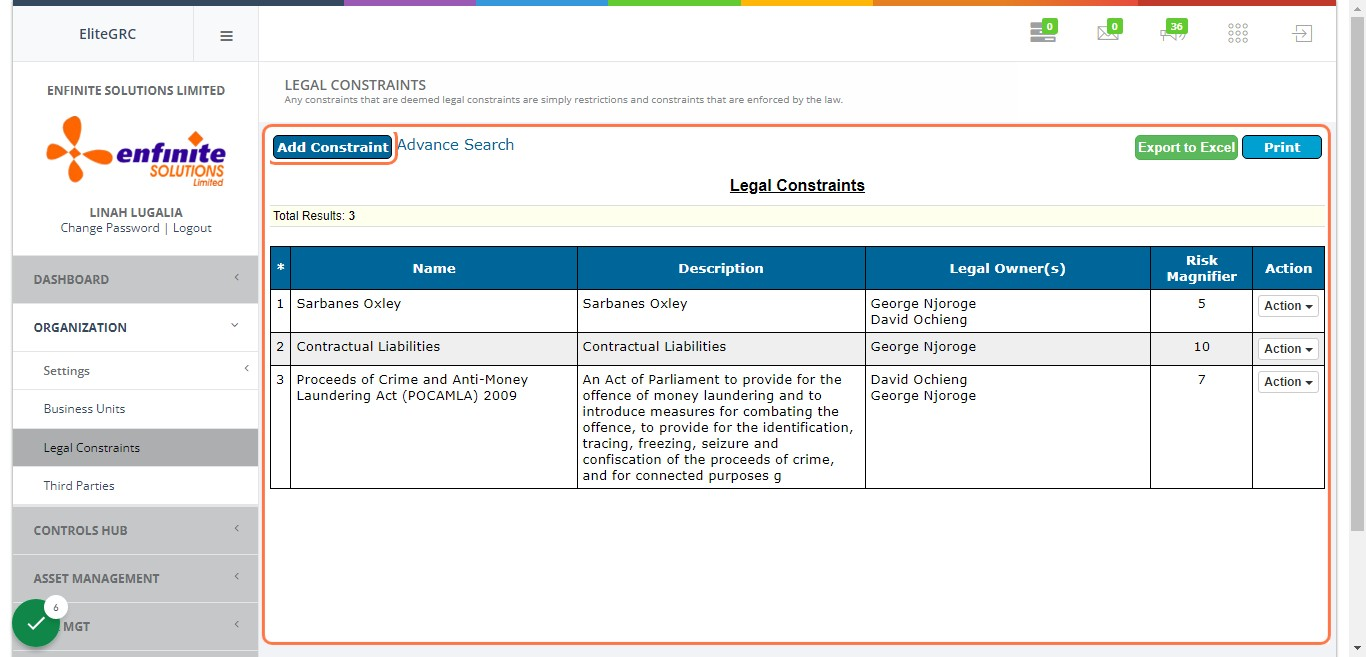Click Export to Excel button

pyautogui.click(x=1186, y=147)
